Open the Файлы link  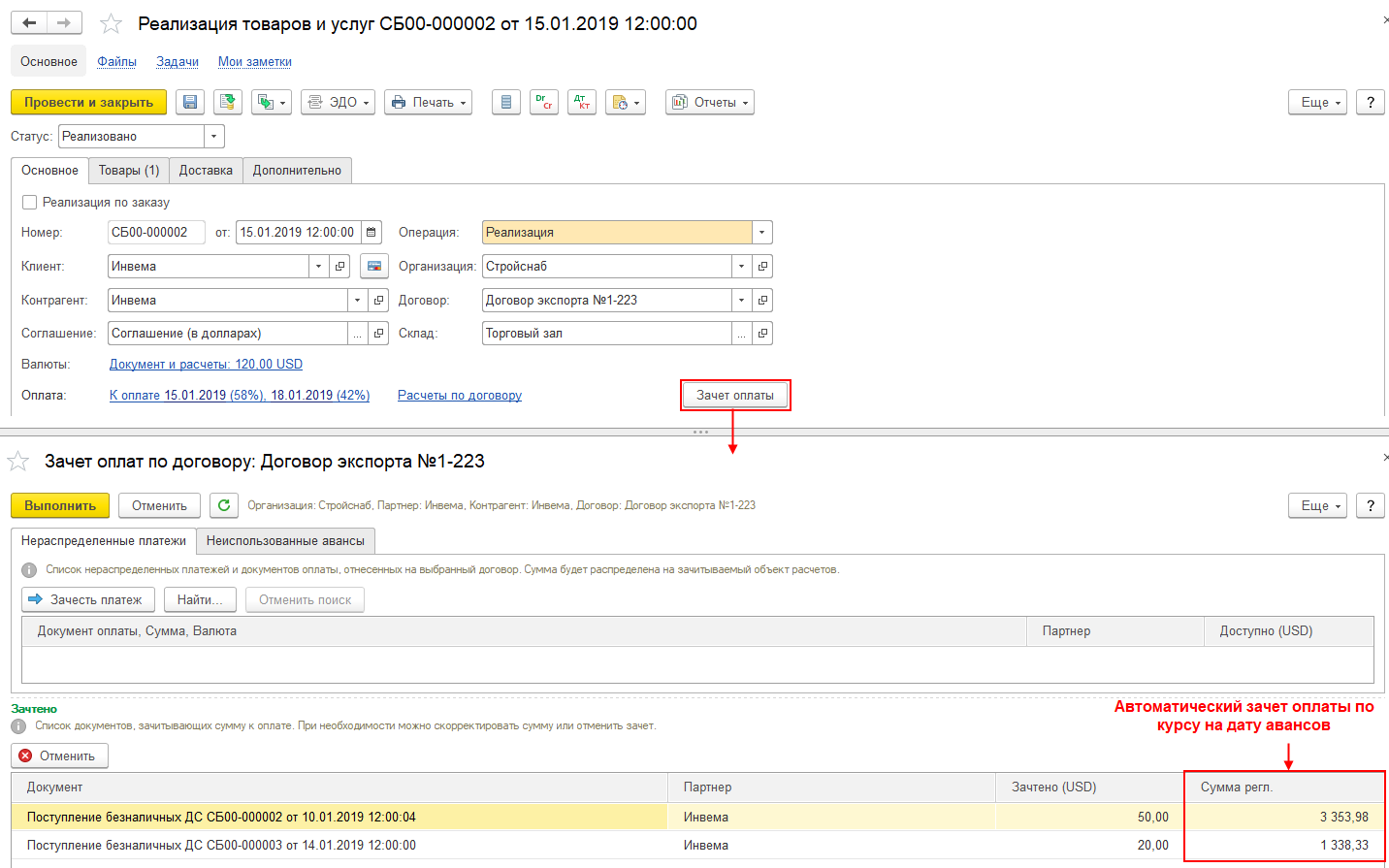(116, 61)
